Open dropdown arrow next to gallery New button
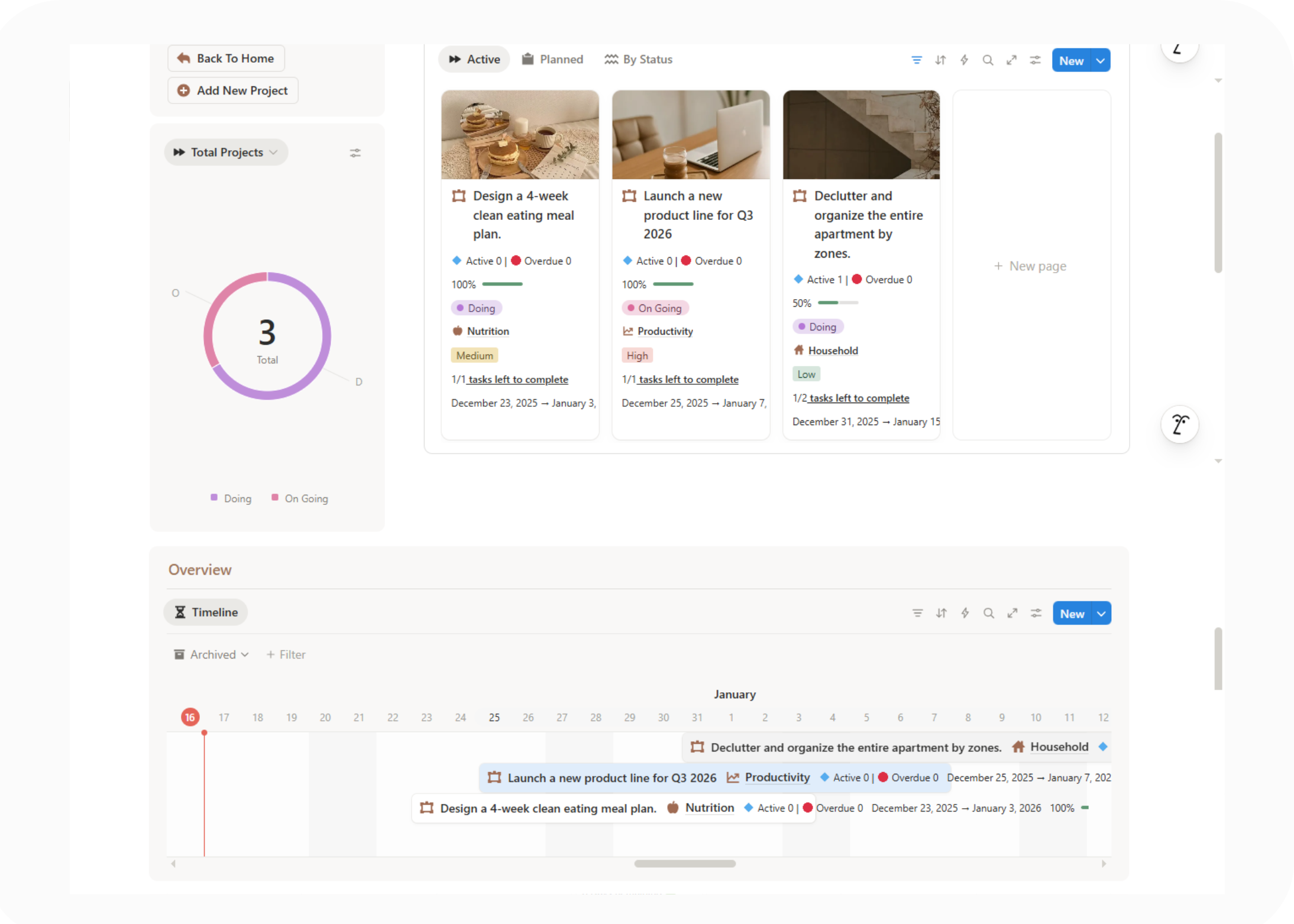 [1101, 60]
